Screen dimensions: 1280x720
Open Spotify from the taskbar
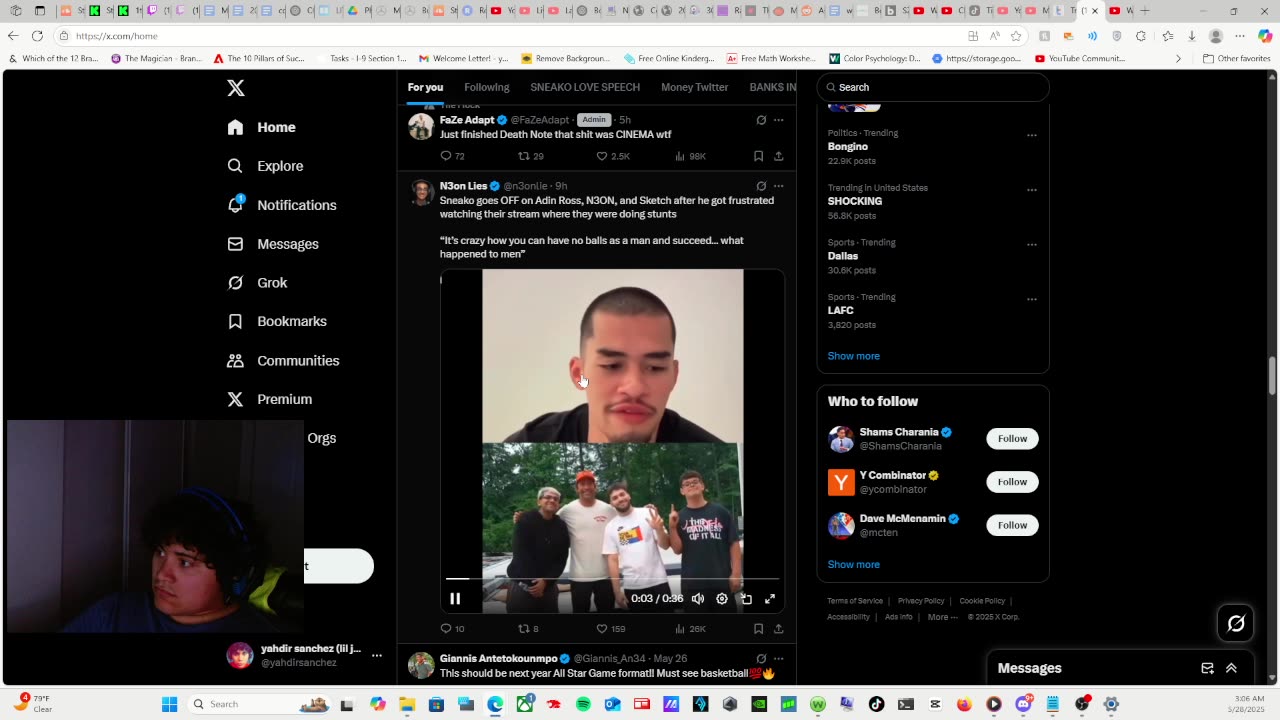coord(583,704)
